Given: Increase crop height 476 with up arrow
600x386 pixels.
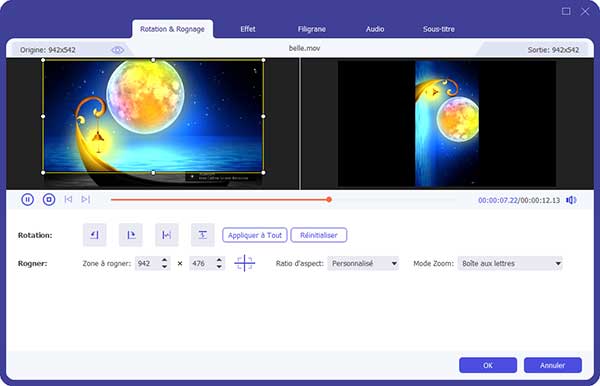Looking at the screenshot, I should point(219,260).
